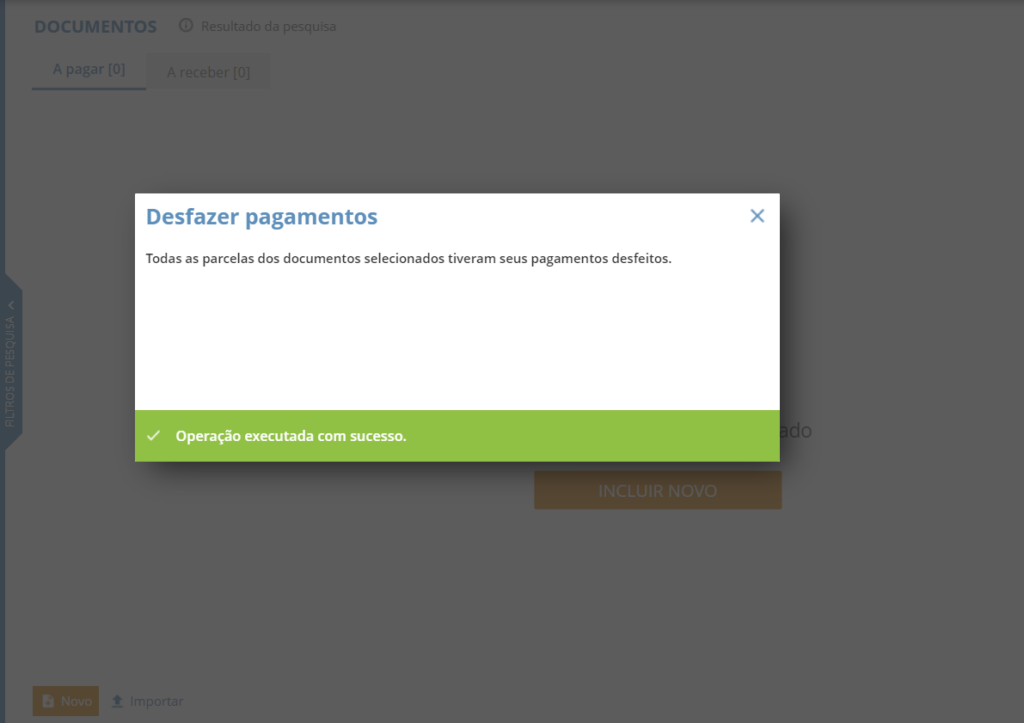Click the INCLUIR NOVO button
Image resolution: width=1024 pixels, height=723 pixels.
[x=658, y=490]
